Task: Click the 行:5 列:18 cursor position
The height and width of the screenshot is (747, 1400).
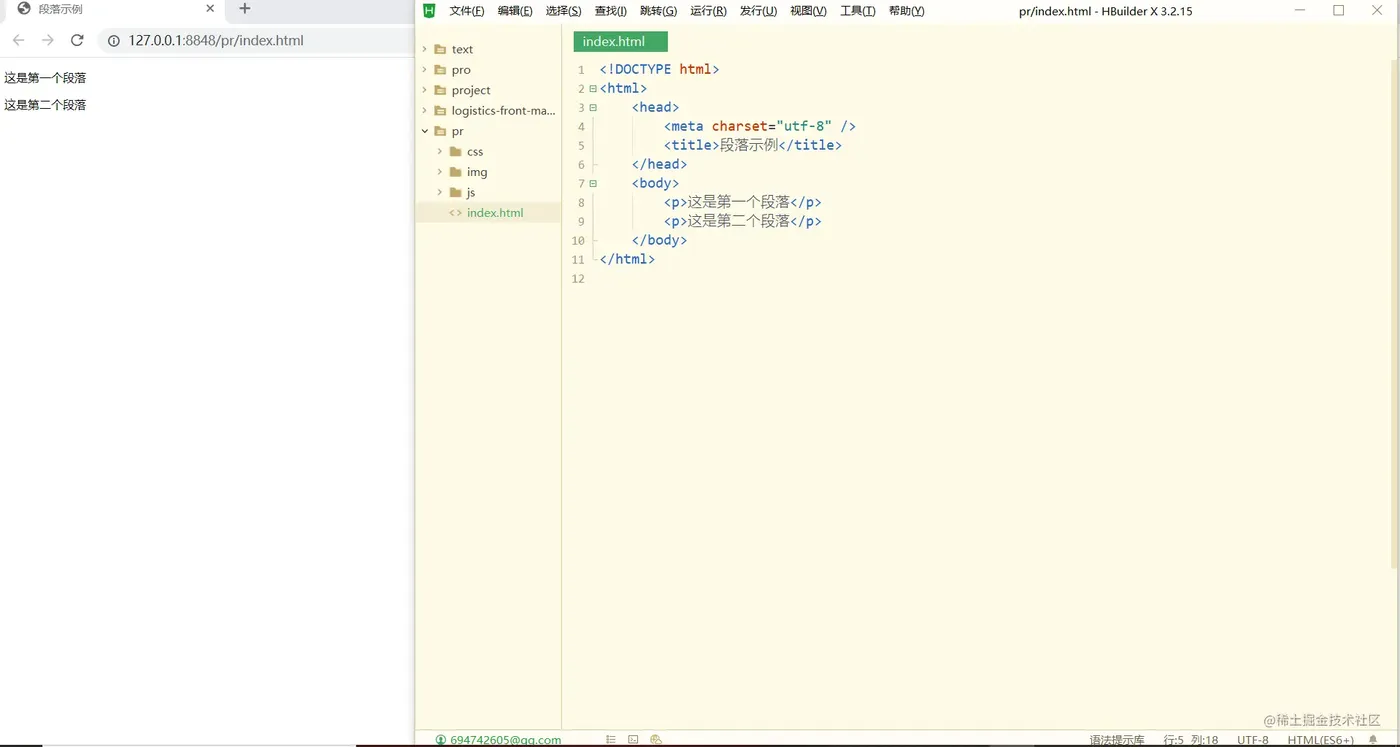Action: coord(1191,740)
